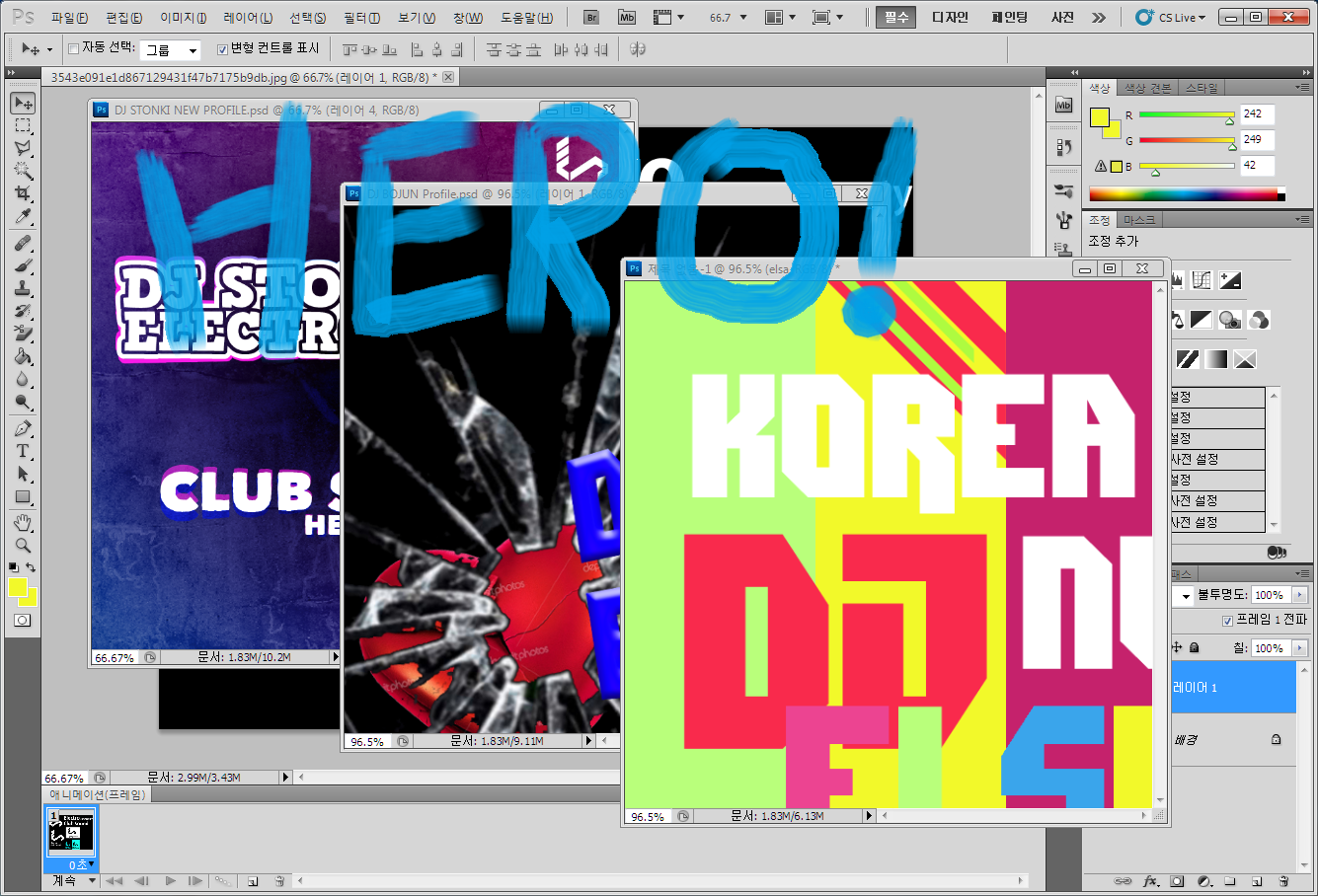Switch to the 색상 견본 tab
Image resolution: width=1318 pixels, height=896 pixels.
(x=1147, y=89)
